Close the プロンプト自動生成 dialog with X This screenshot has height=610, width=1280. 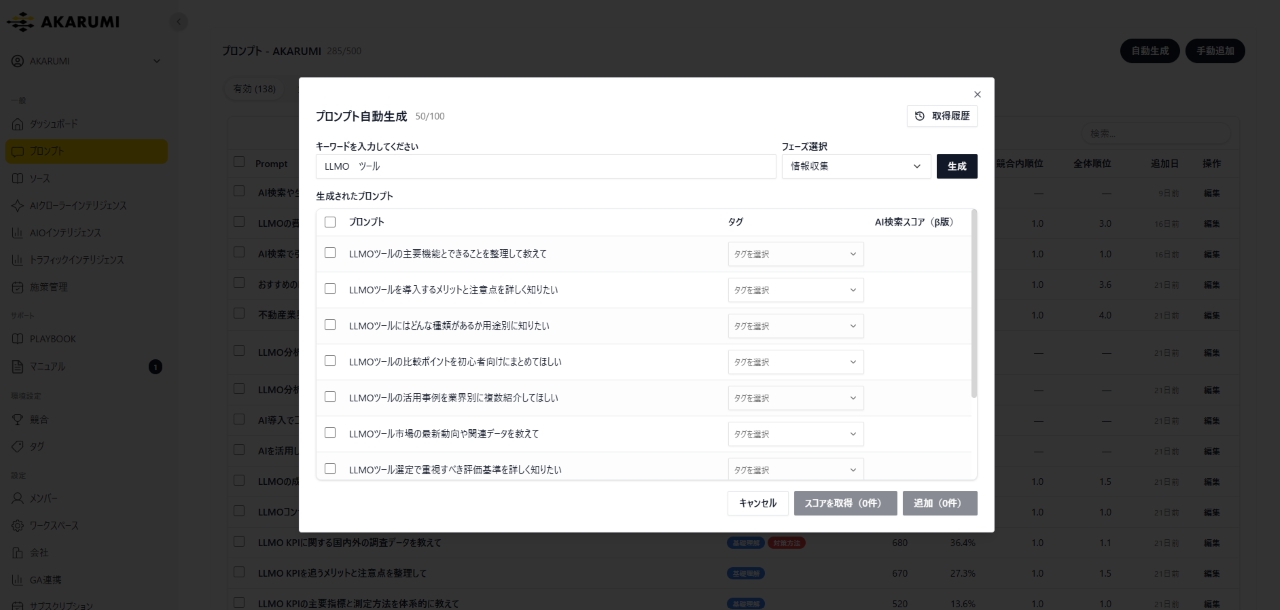point(977,94)
